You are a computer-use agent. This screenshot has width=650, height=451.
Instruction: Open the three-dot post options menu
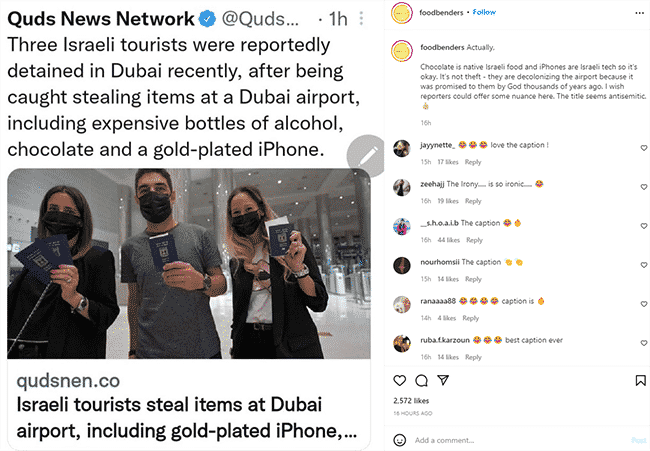[x=640, y=13]
